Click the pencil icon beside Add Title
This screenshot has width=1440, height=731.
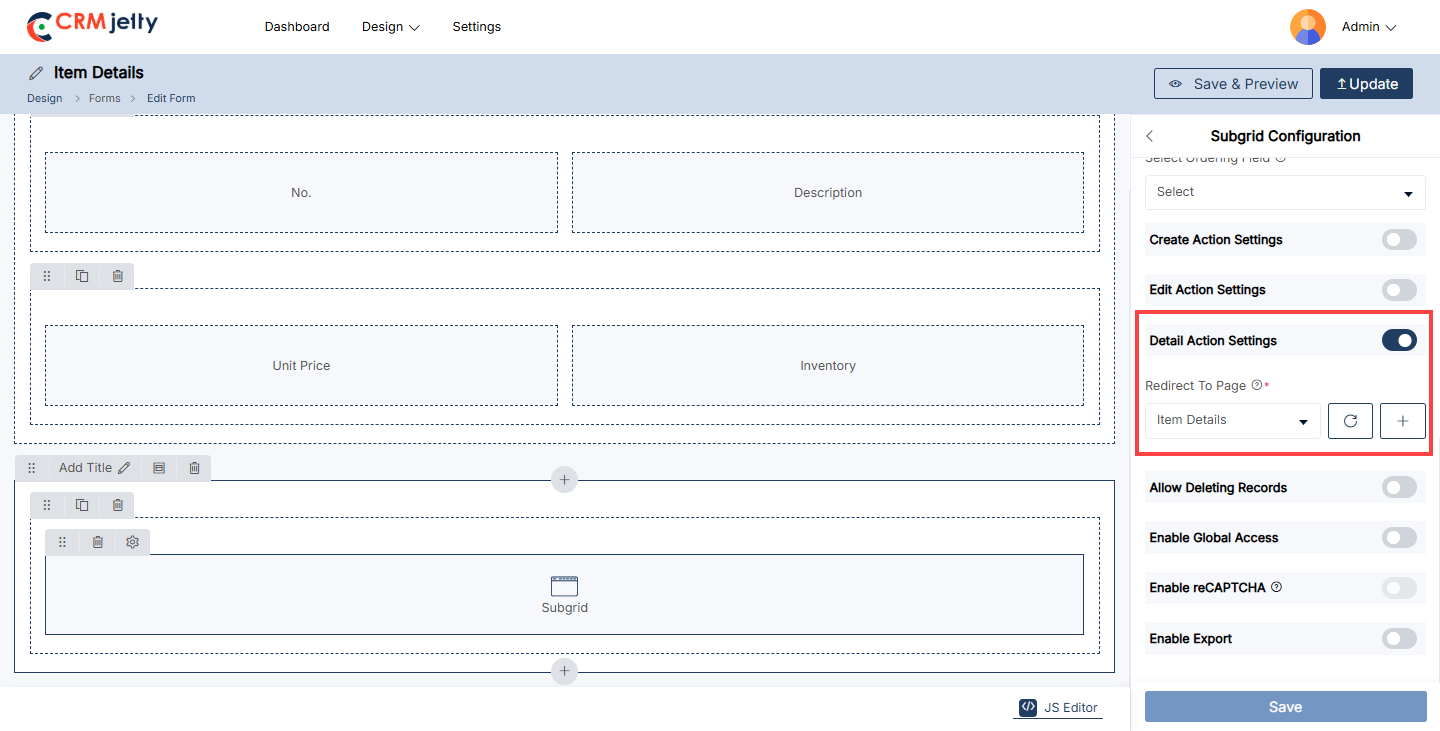124,468
